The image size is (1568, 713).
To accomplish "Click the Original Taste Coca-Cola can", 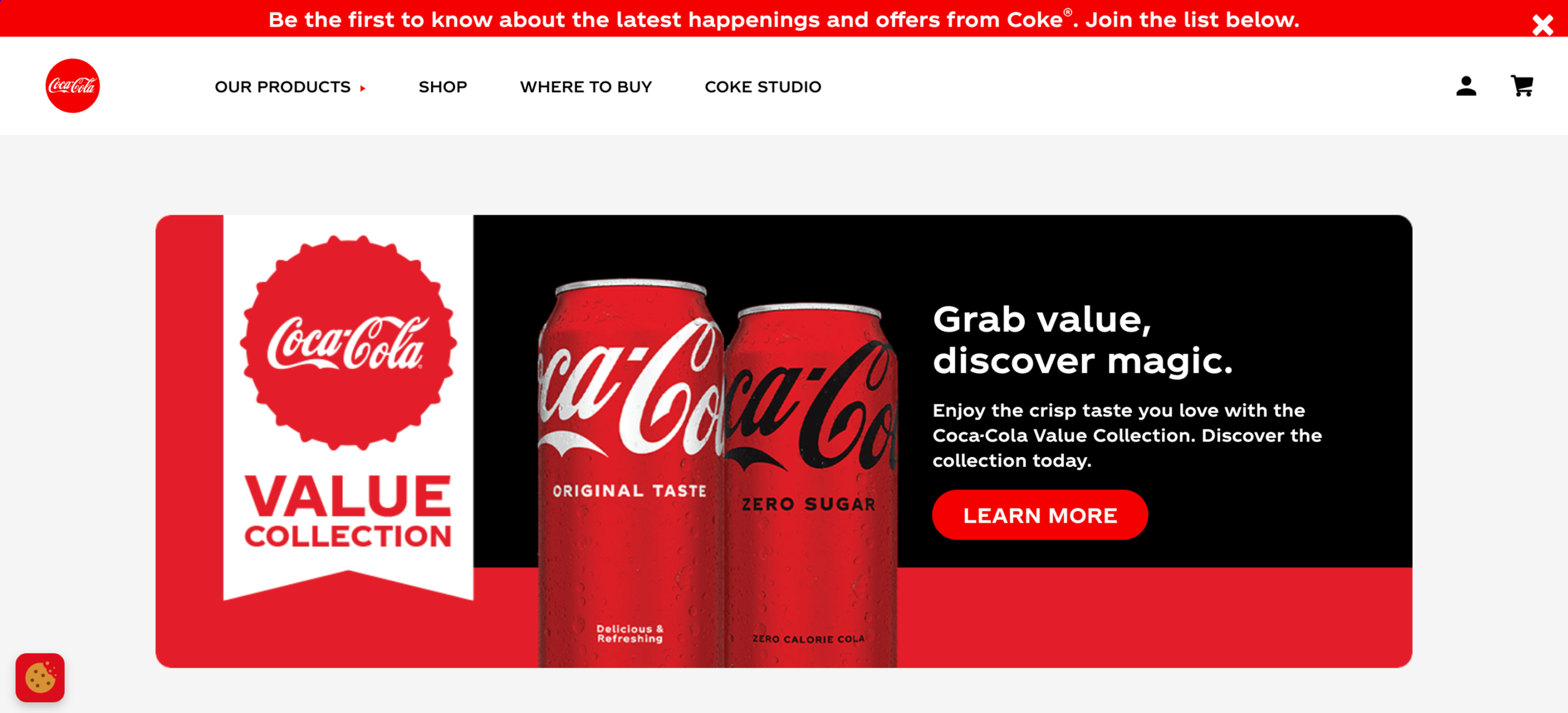I will pyautogui.click(x=630, y=473).
